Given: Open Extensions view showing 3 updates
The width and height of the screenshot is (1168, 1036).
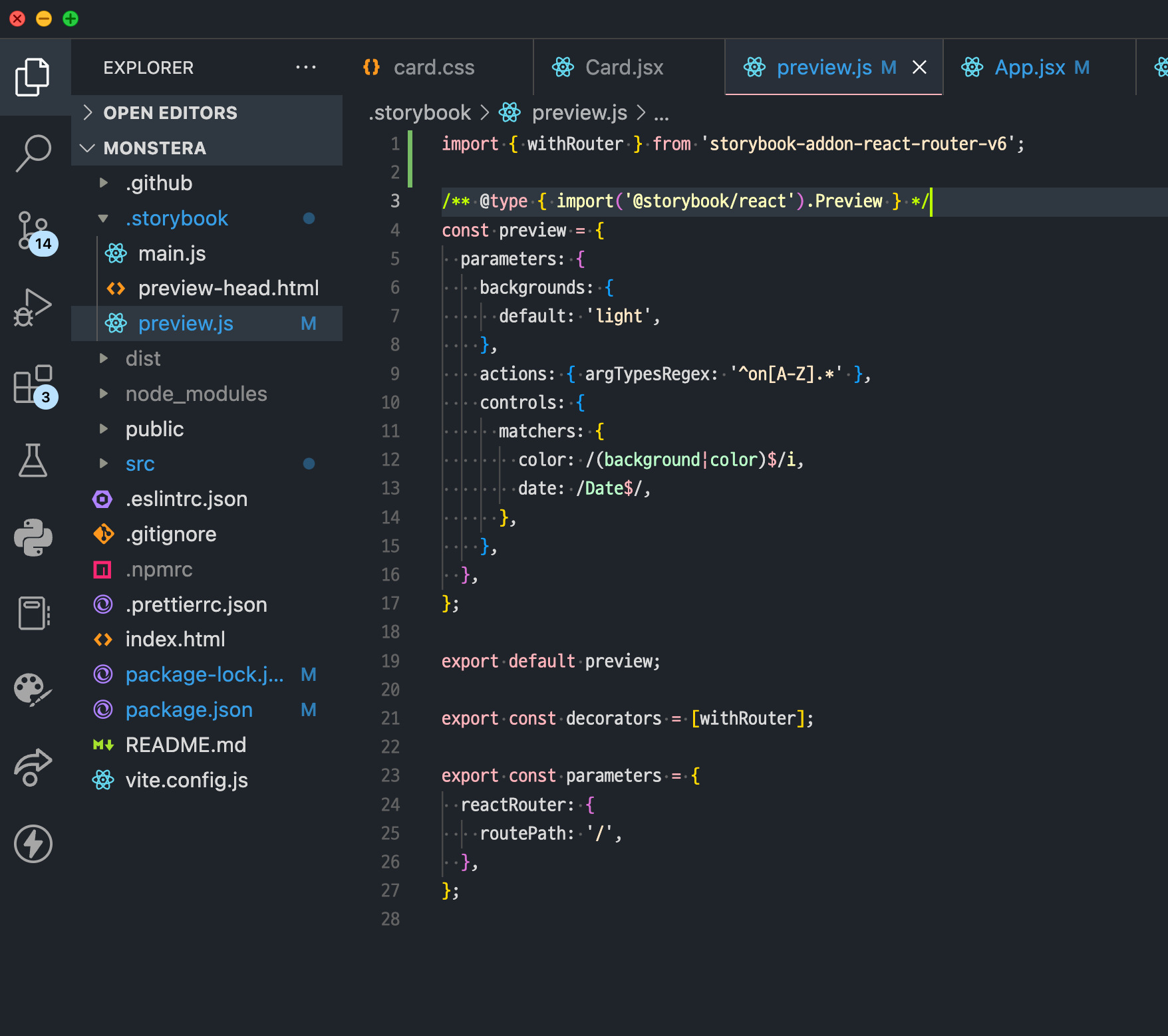Looking at the screenshot, I should [33, 384].
